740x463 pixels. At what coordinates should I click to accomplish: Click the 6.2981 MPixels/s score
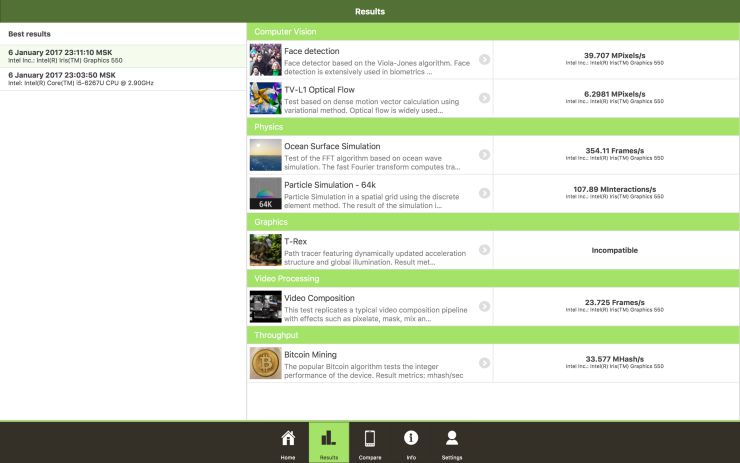[x=614, y=94]
